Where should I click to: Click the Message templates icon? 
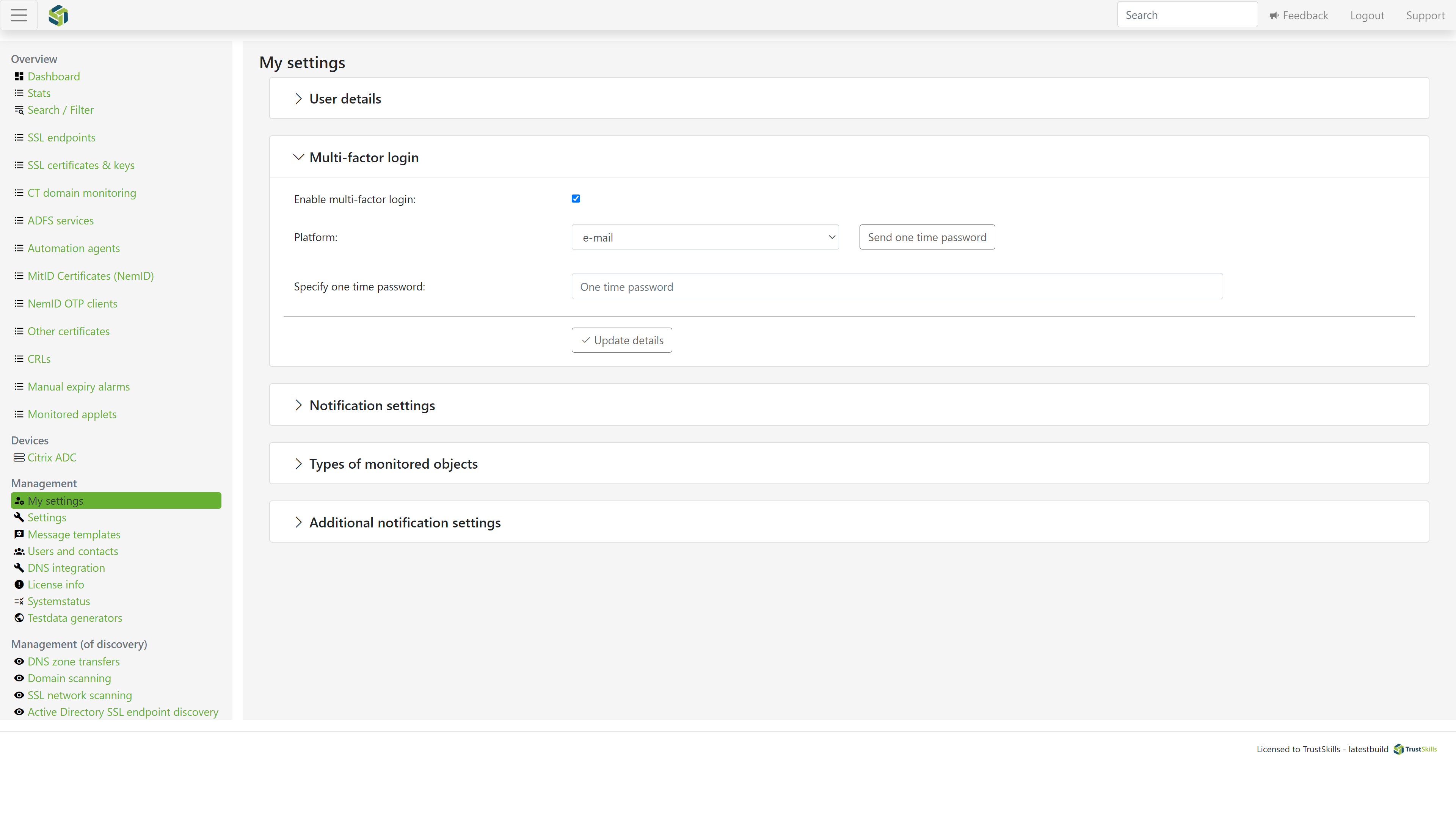click(19, 534)
